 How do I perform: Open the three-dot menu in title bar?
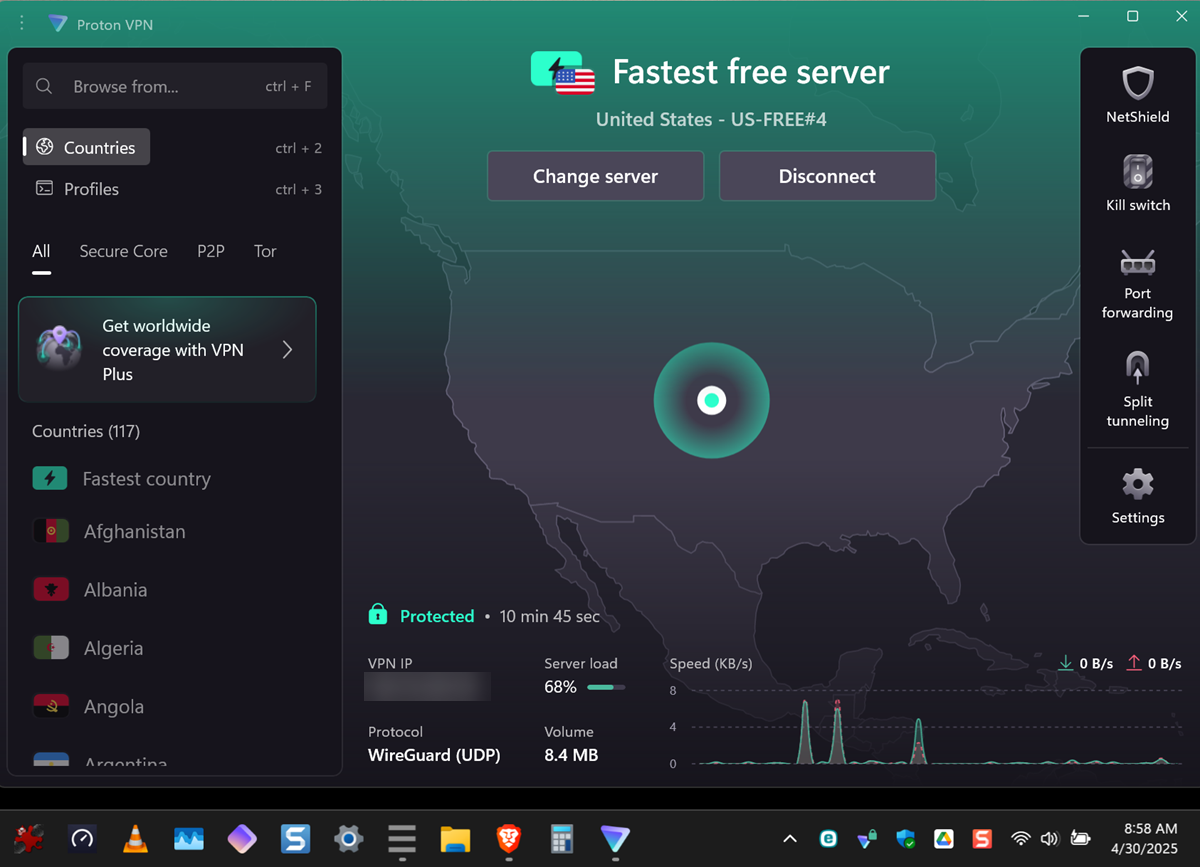22,22
